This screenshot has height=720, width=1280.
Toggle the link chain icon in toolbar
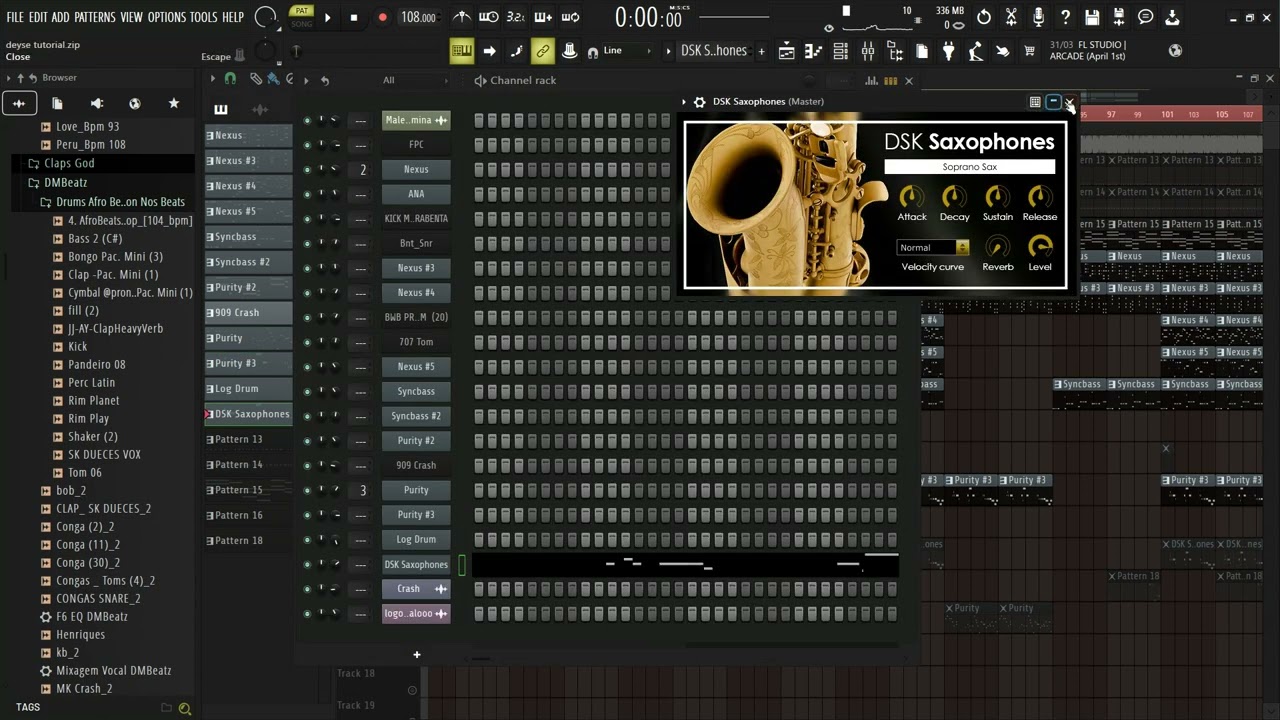542,51
